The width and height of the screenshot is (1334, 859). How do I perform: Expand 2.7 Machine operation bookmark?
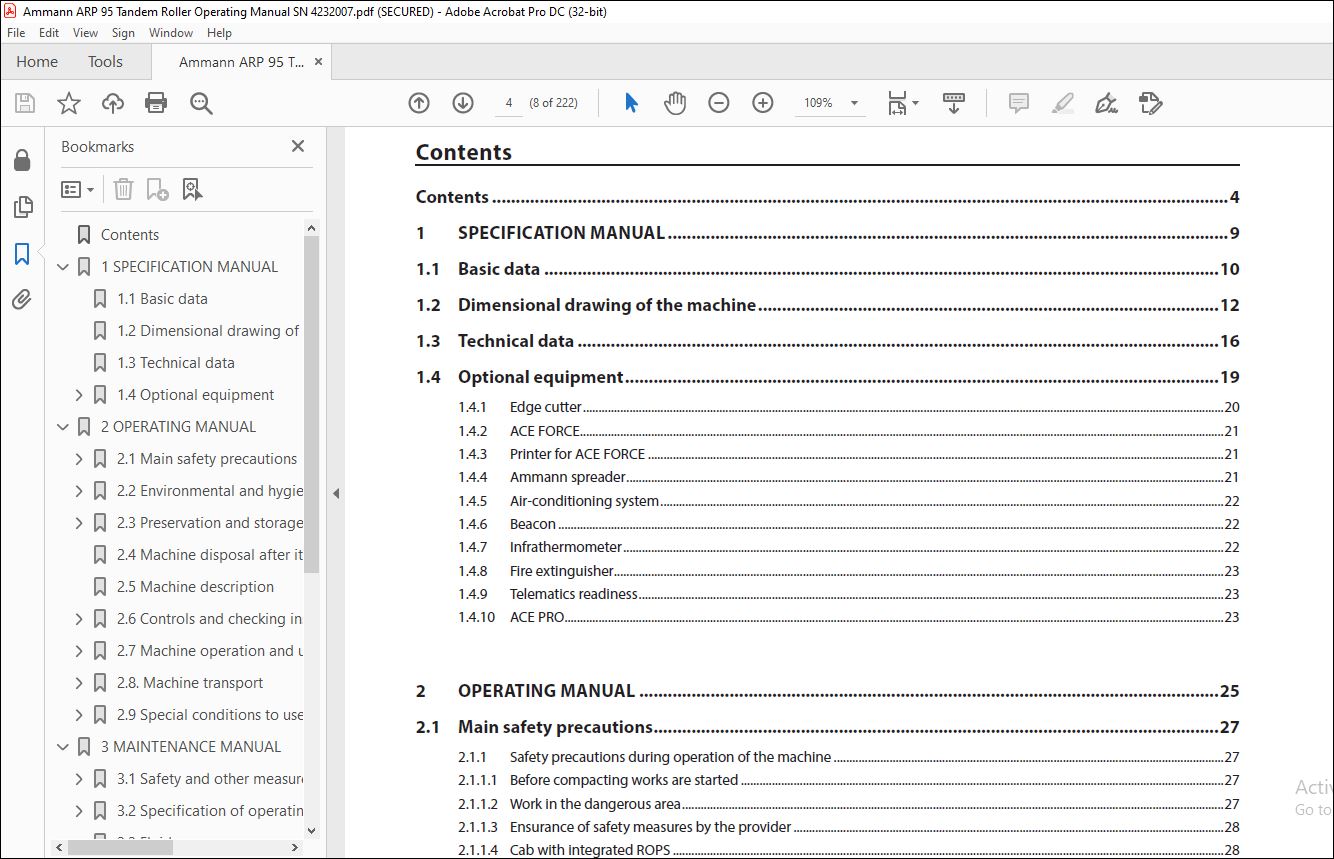(79, 651)
